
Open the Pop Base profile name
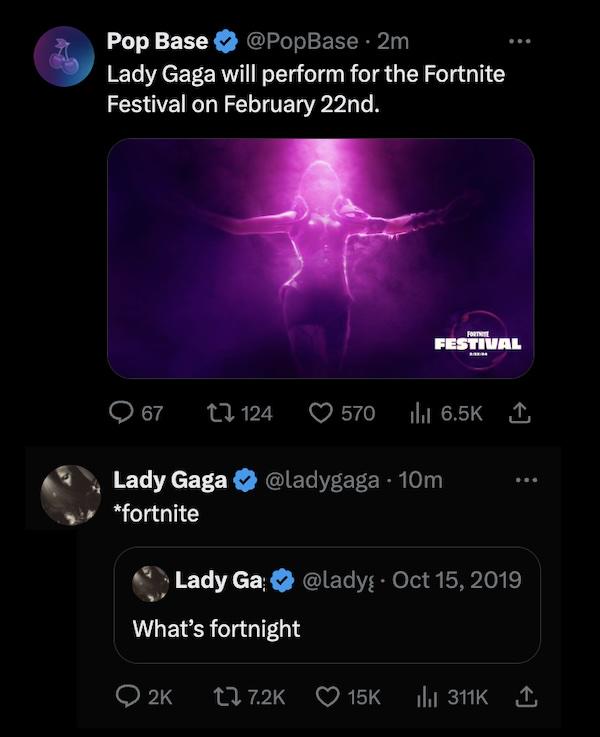click(x=158, y=42)
